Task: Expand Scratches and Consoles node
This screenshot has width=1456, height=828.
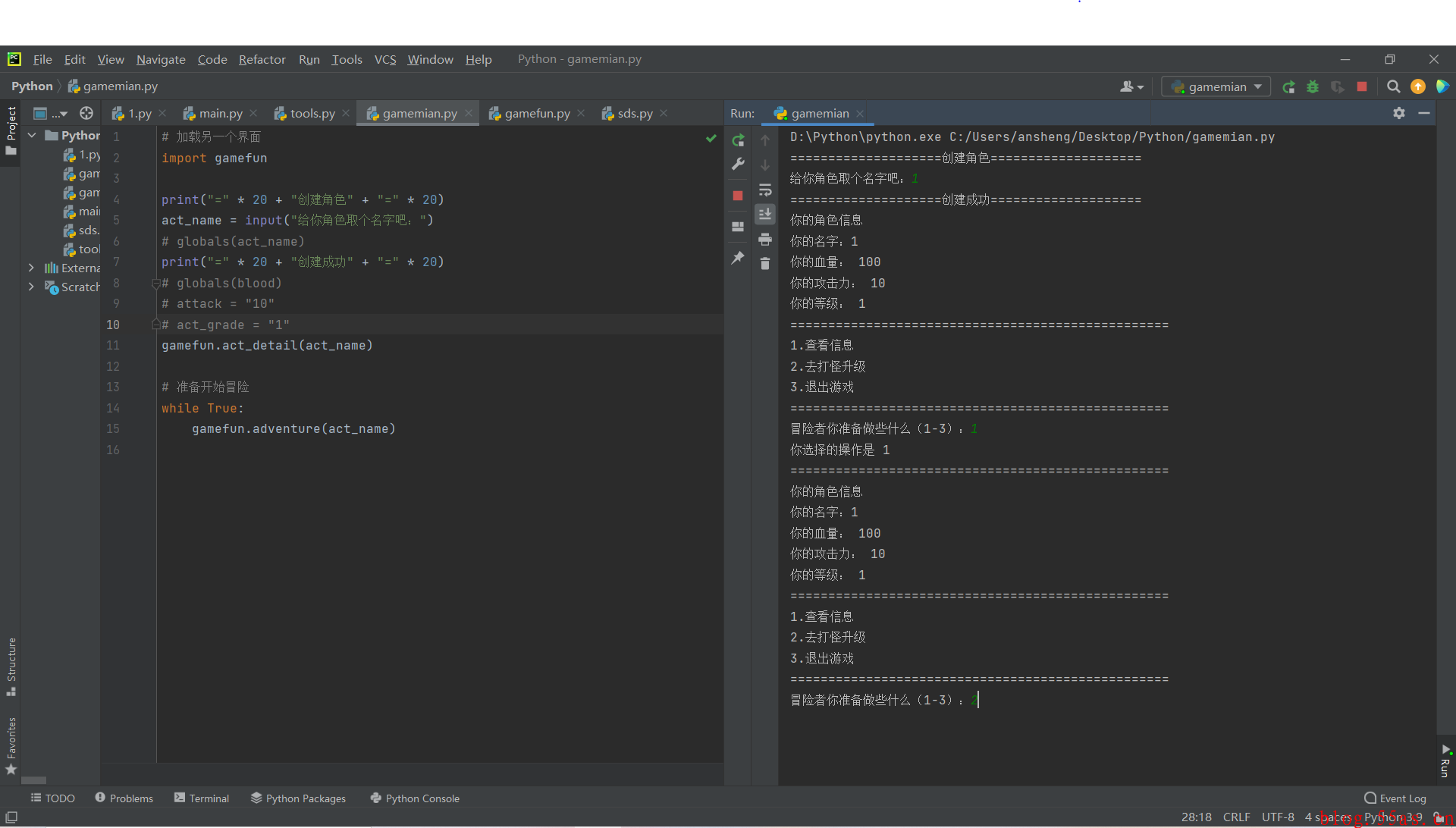Action: click(31, 287)
